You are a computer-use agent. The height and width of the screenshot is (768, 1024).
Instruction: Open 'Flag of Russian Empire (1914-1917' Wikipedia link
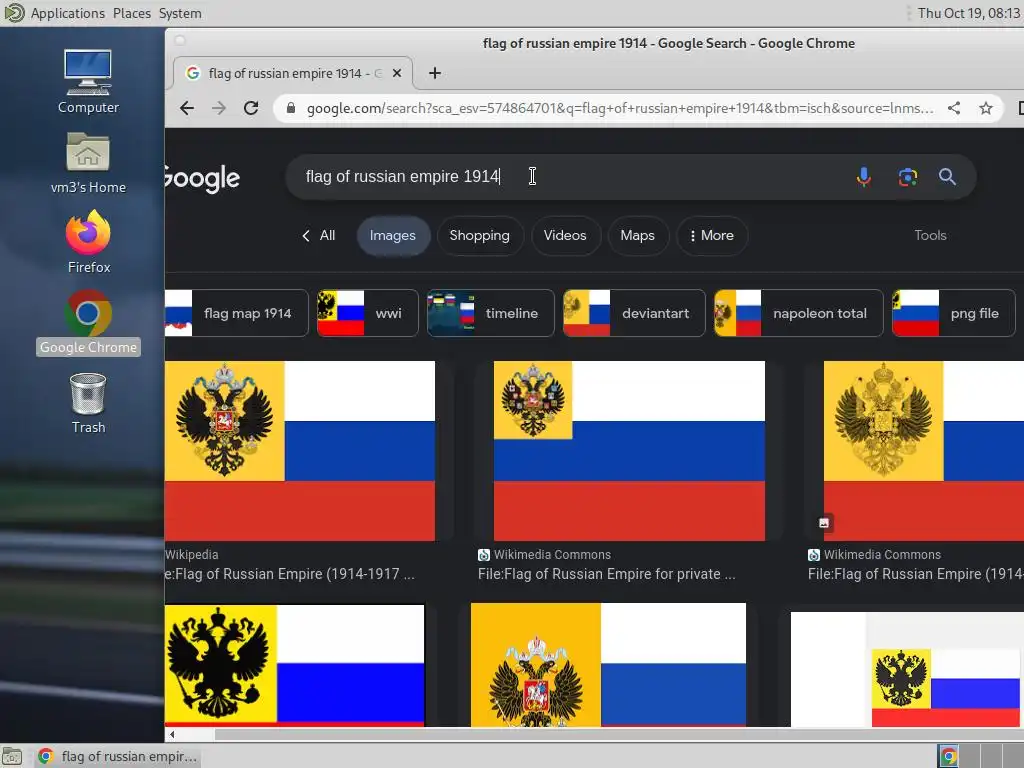pyautogui.click(x=290, y=574)
